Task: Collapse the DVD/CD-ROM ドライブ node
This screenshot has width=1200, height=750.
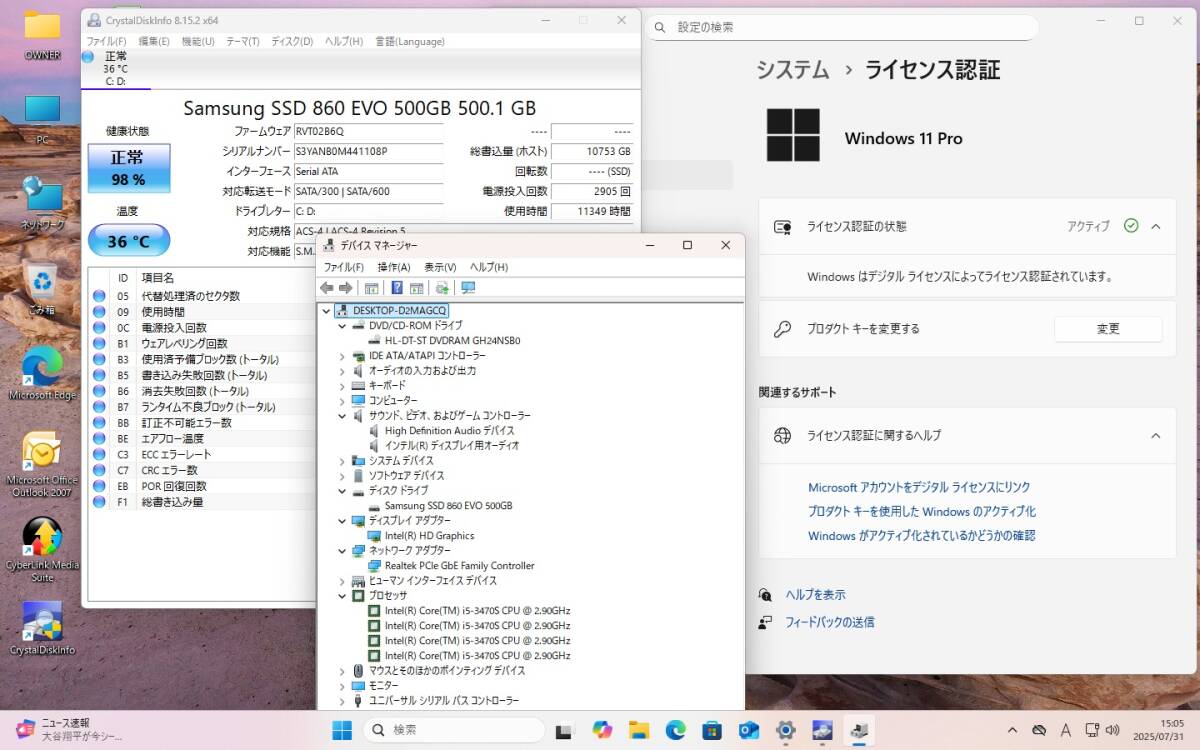Action: coord(342,326)
